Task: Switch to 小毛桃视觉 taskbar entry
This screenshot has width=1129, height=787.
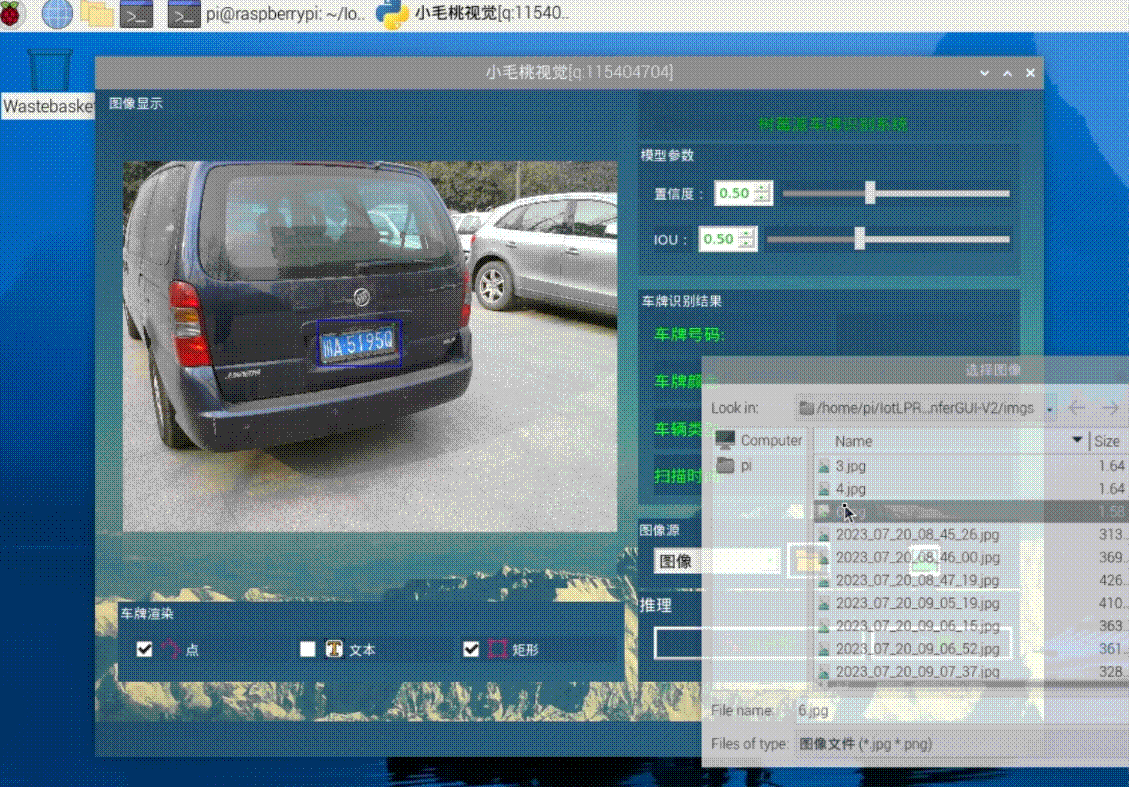Action: [474, 14]
